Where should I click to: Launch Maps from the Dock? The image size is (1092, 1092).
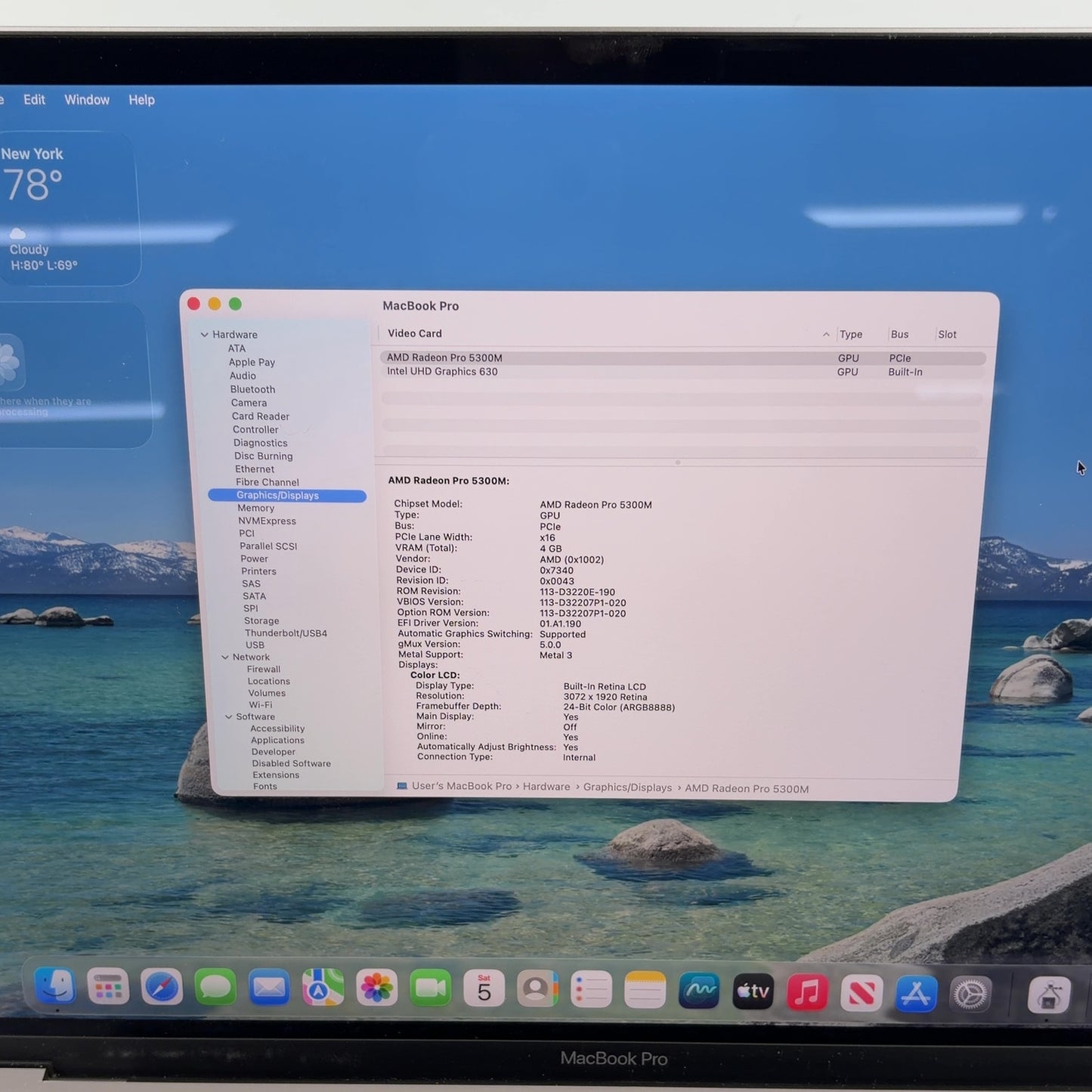tap(323, 988)
